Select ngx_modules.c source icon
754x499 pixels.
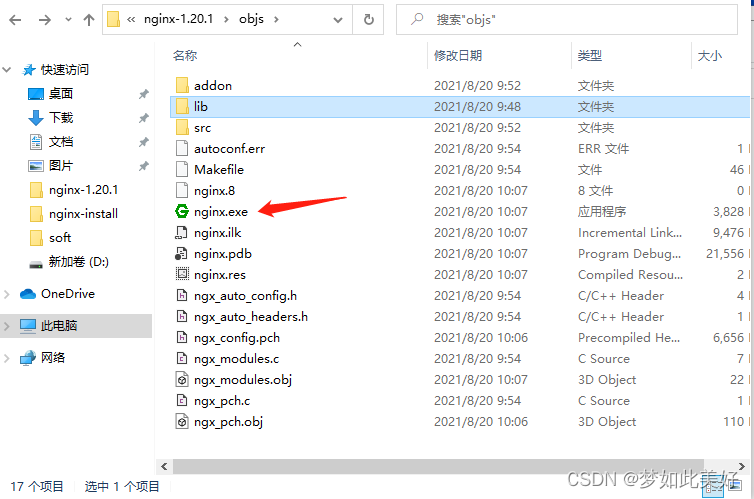tap(182, 359)
